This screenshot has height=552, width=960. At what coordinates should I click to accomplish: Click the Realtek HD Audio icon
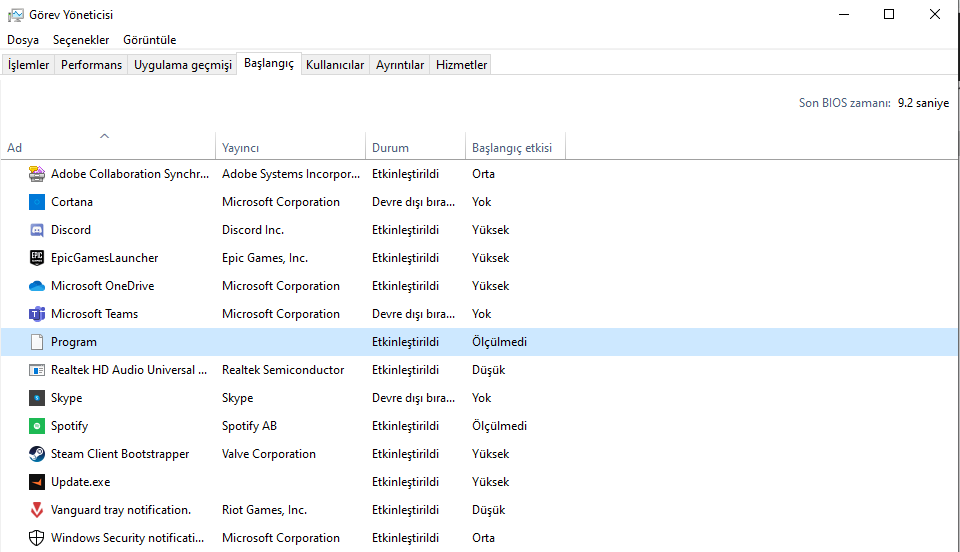(x=37, y=370)
